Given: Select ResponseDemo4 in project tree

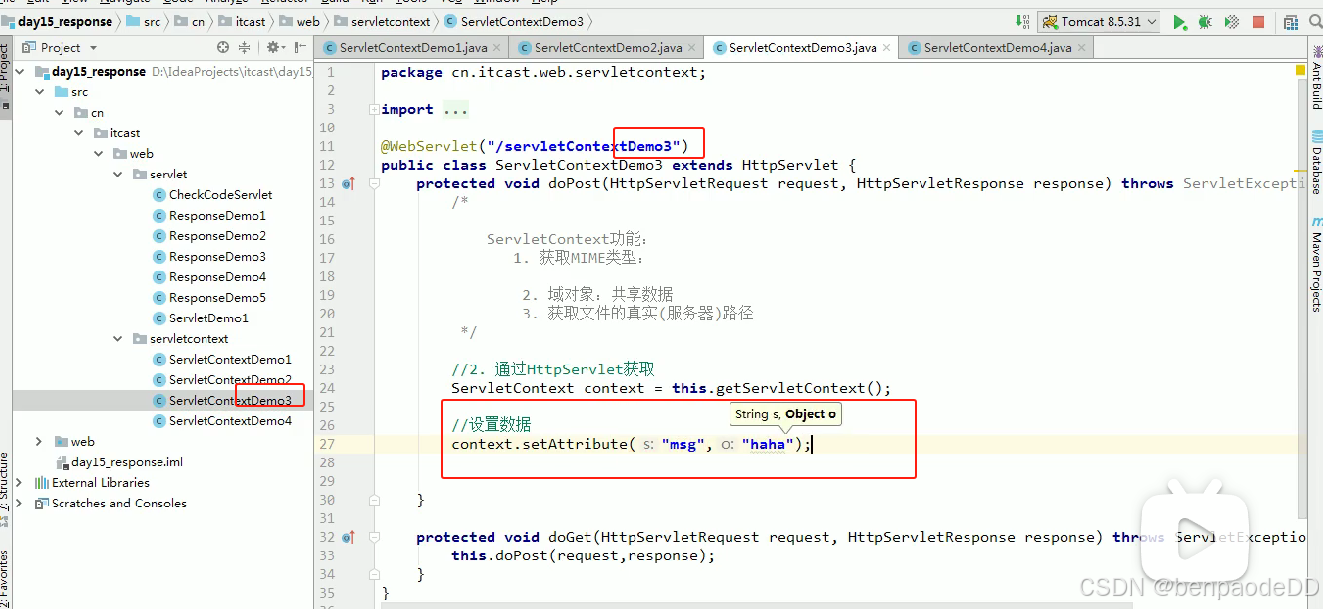Looking at the screenshot, I should click(x=209, y=277).
